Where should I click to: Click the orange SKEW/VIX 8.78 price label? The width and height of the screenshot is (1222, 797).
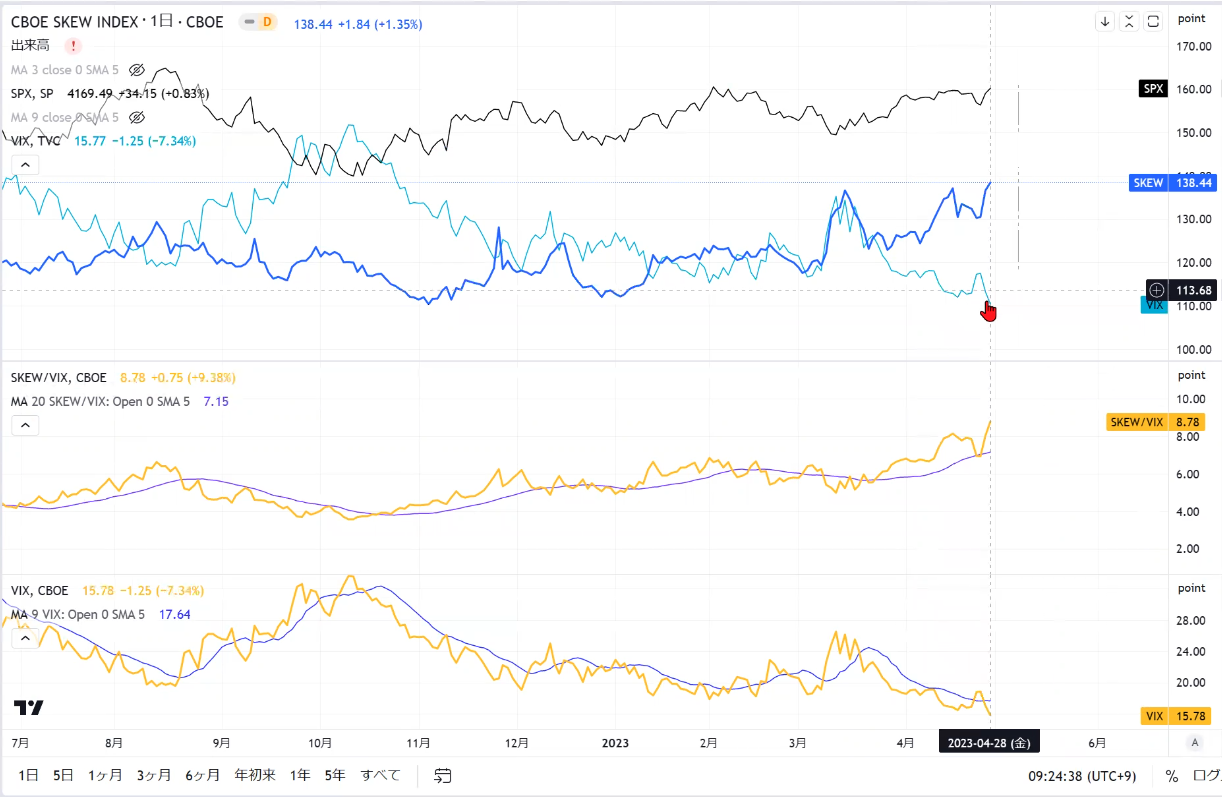point(1155,422)
